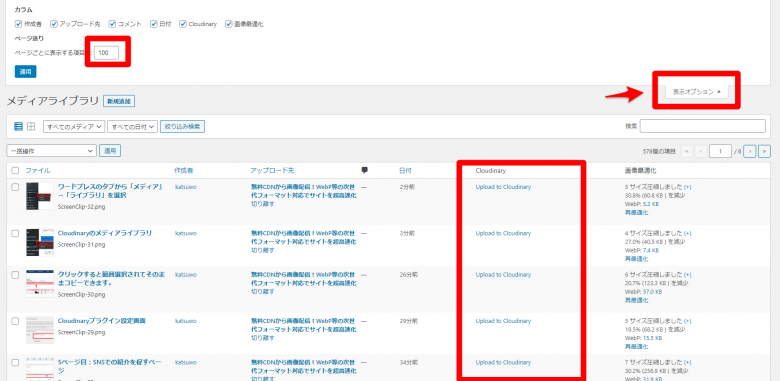The height and width of the screenshot is (381, 780).
Task: Open thumbnail of ScreenClip-29.png
Action: coord(40,330)
